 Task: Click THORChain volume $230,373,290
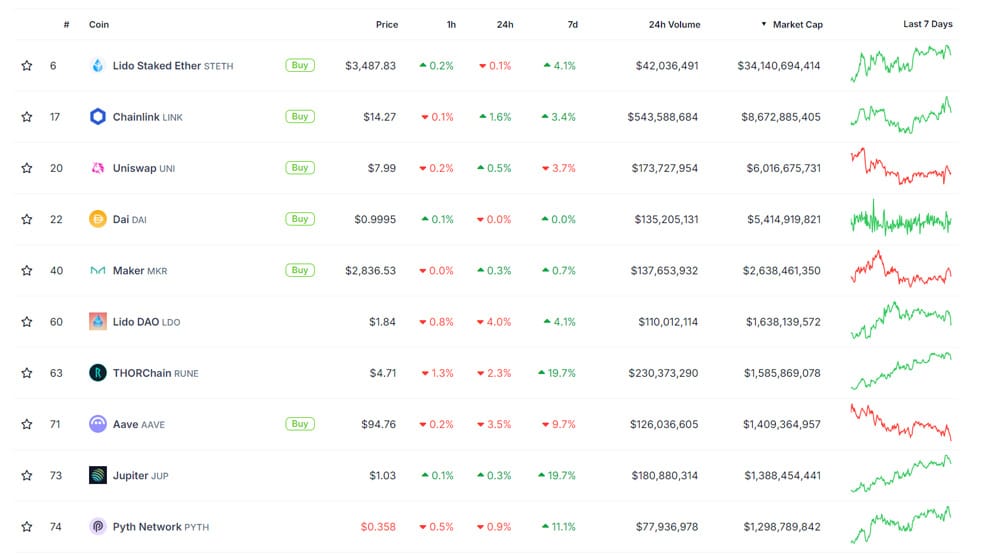663,373
